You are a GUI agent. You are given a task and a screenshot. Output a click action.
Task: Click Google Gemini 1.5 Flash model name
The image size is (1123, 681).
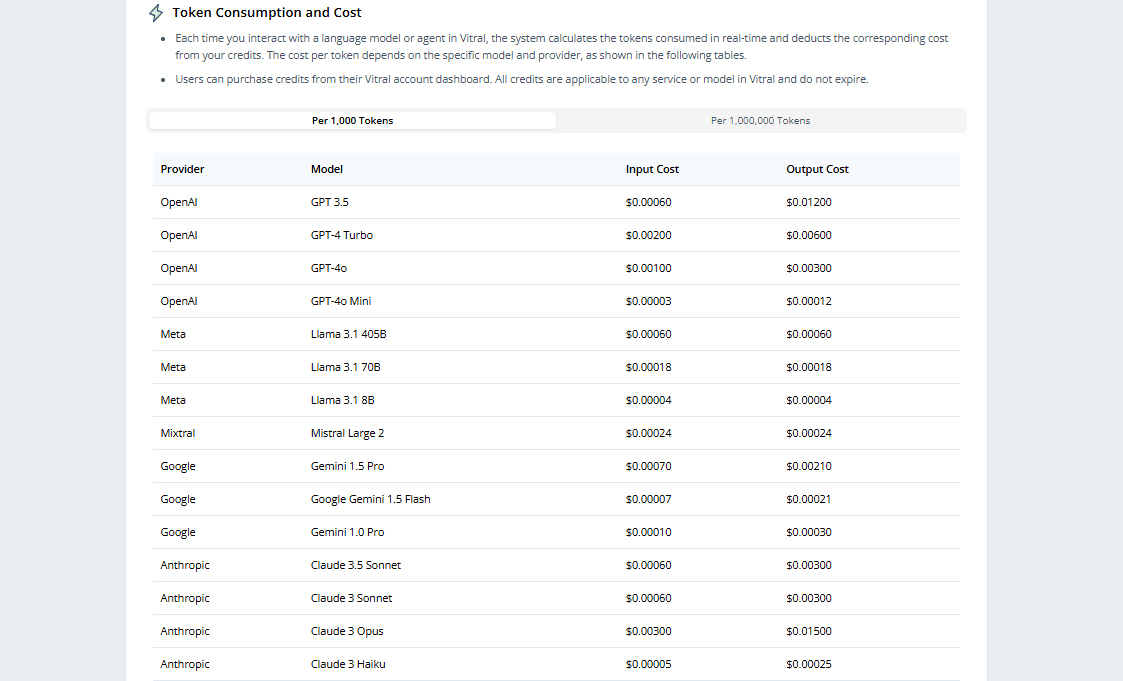[x=370, y=499]
